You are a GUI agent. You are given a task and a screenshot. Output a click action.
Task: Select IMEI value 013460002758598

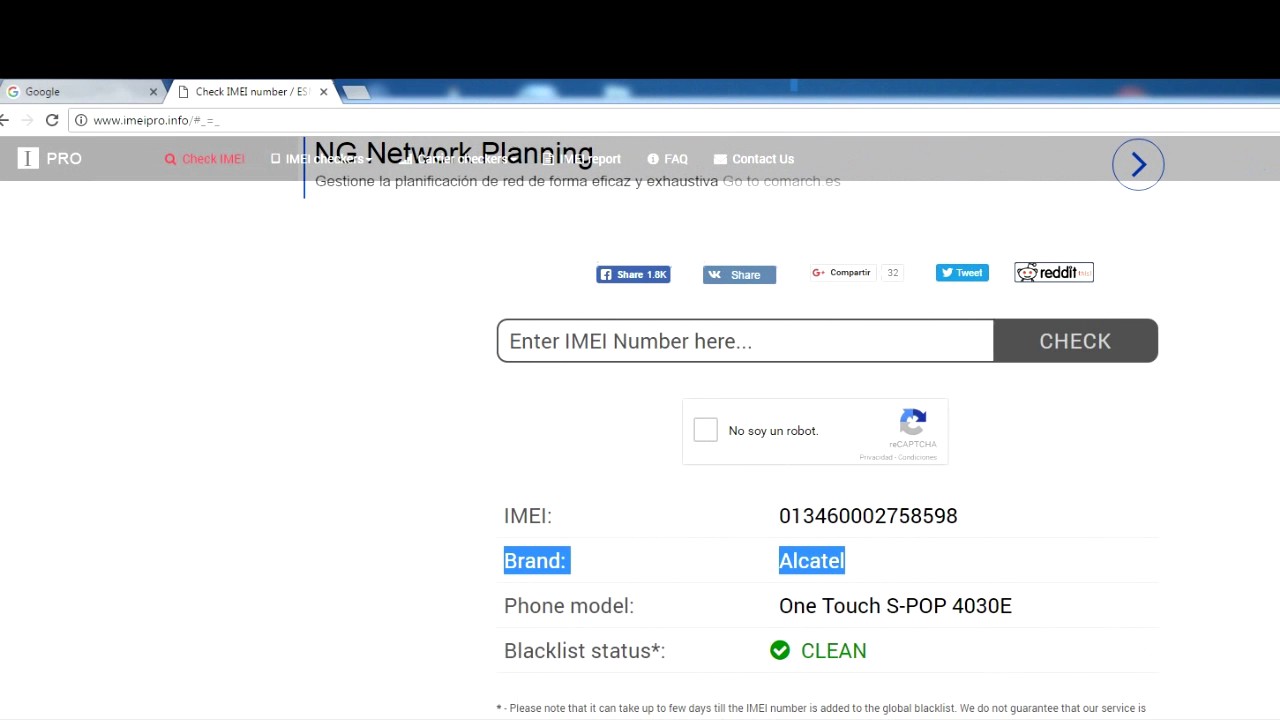(x=868, y=516)
